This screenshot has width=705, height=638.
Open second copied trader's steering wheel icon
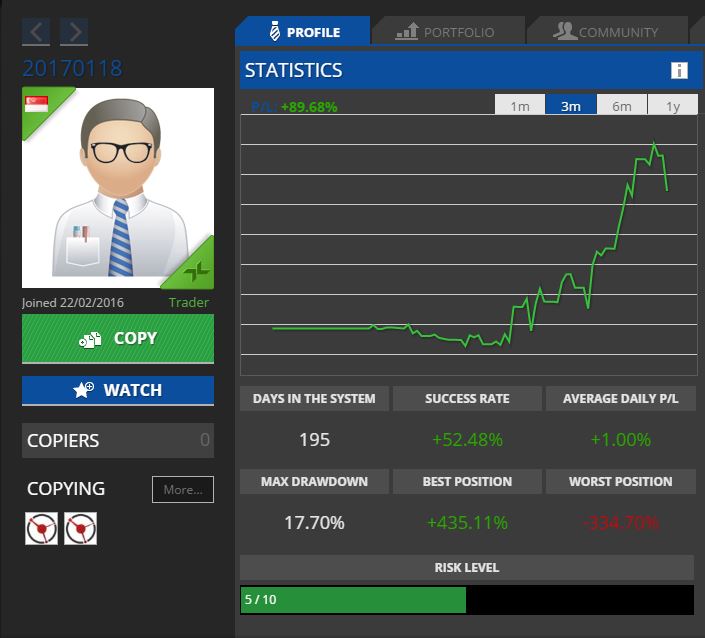[x=80, y=528]
